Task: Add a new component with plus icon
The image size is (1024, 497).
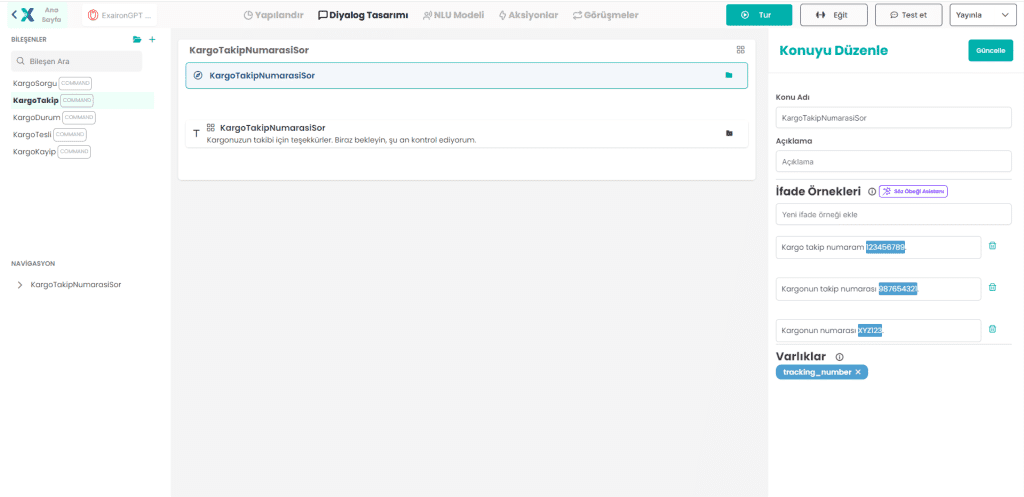Action: 152,39
